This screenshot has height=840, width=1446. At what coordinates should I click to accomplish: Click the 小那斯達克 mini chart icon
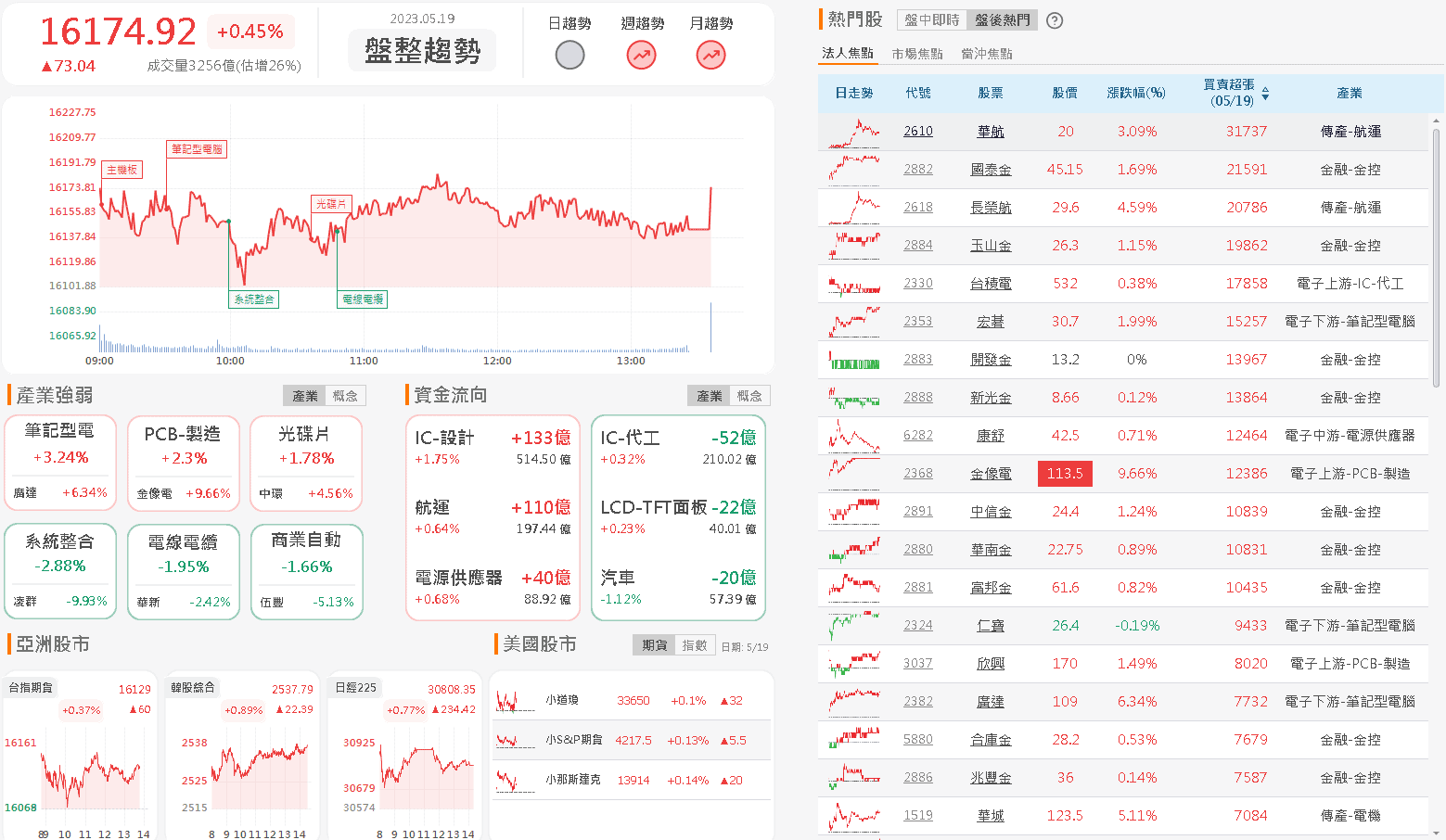point(514,781)
